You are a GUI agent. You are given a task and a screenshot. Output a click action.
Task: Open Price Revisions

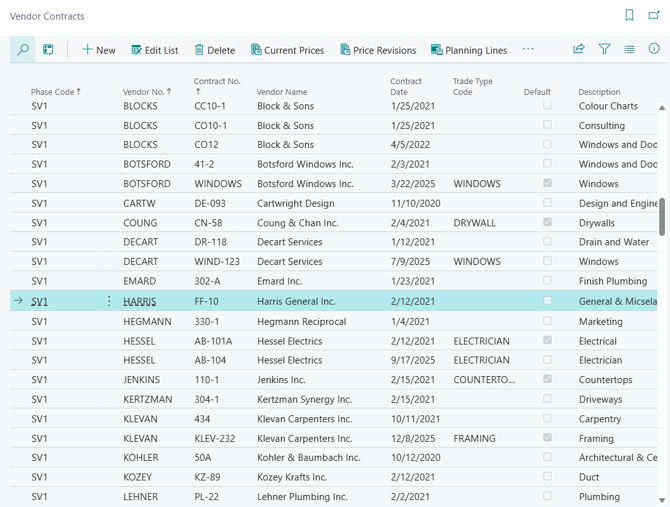378,50
